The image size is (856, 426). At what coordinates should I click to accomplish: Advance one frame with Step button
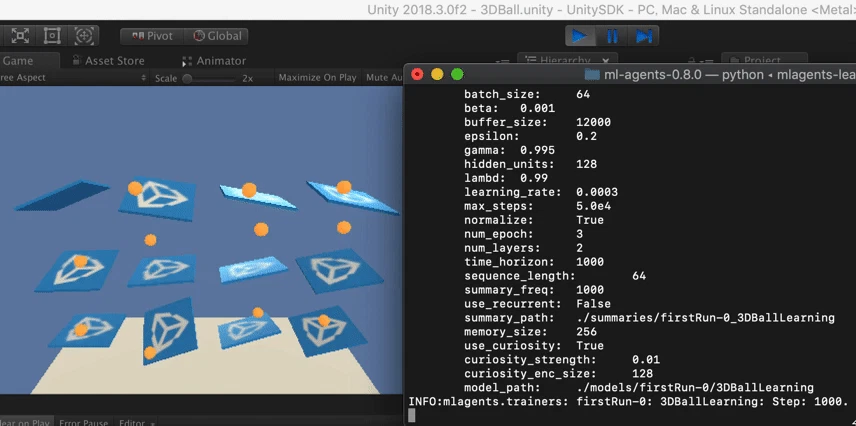click(x=644, y=36)
